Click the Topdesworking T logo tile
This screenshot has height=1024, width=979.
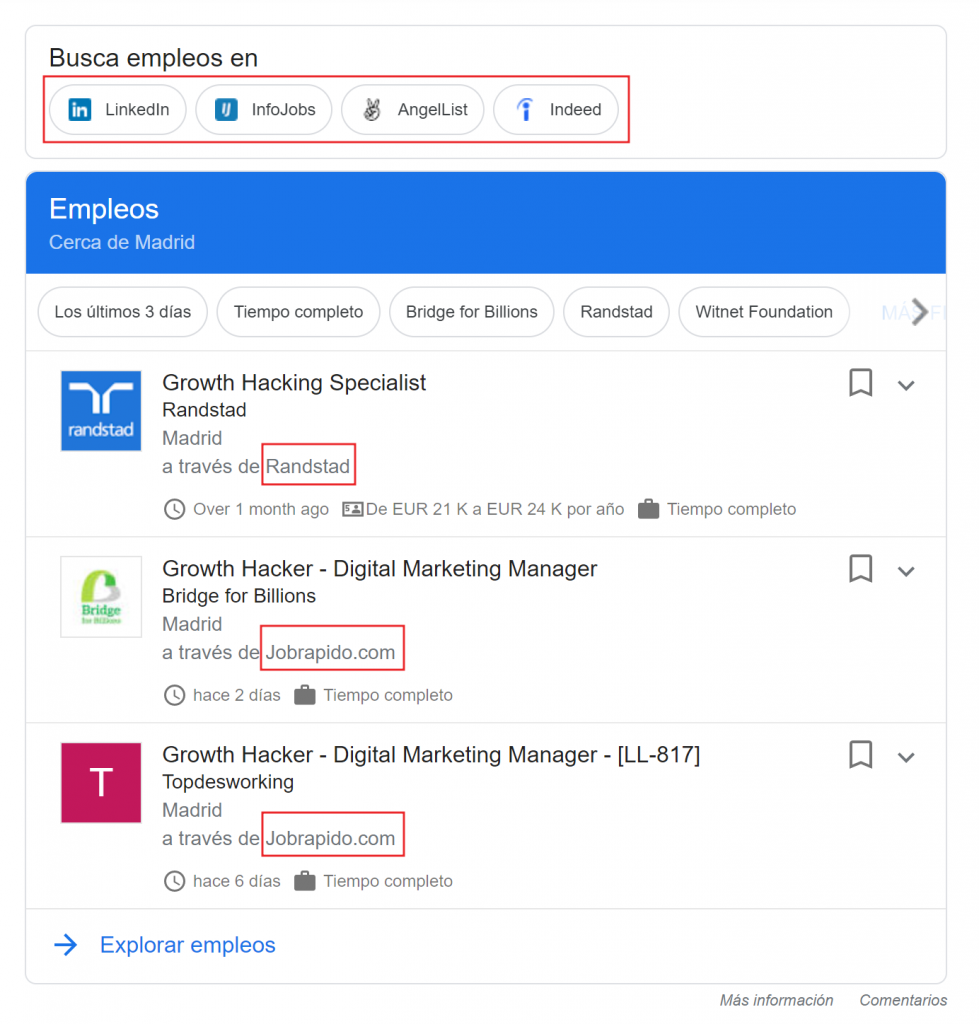[101, 783]
